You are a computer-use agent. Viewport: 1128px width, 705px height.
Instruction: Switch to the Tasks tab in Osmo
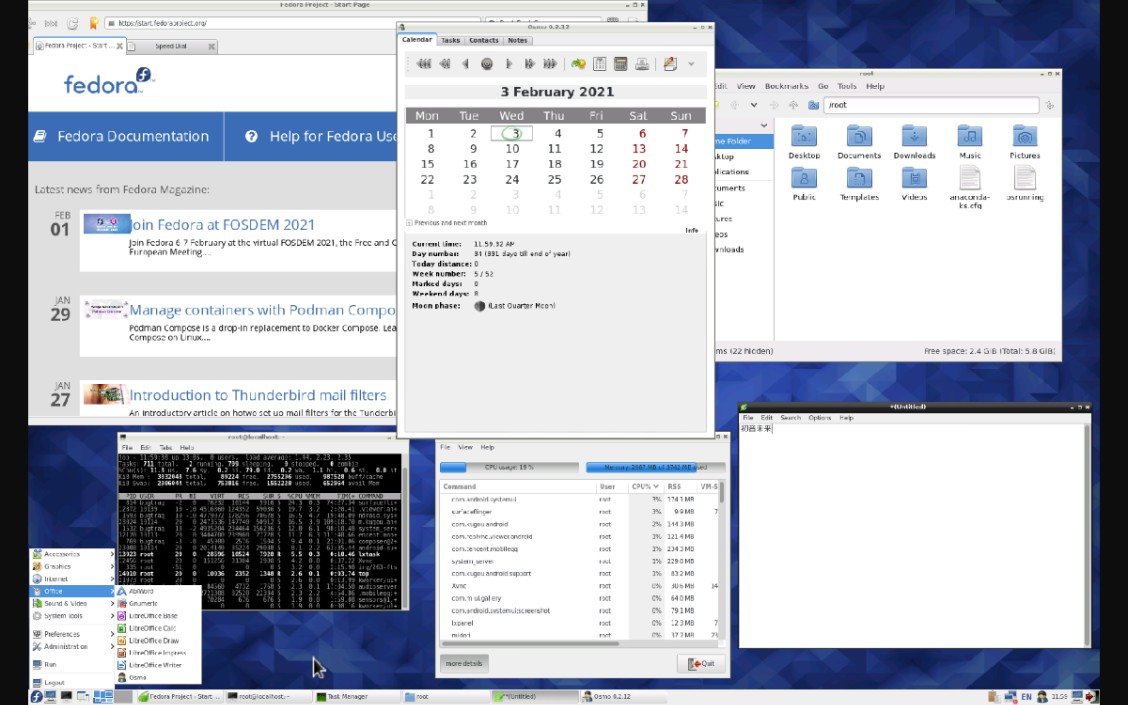click(x=451, y=40)
